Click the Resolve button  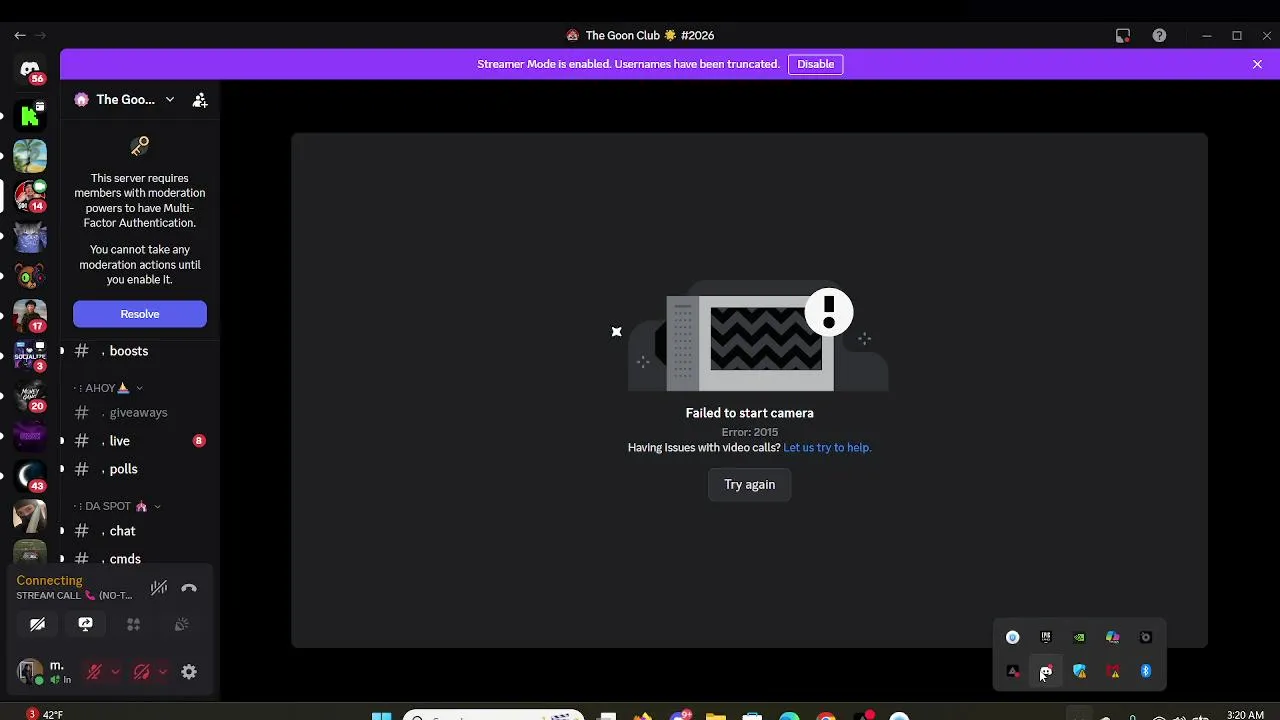pyautogui.click(x=140, y=314)
